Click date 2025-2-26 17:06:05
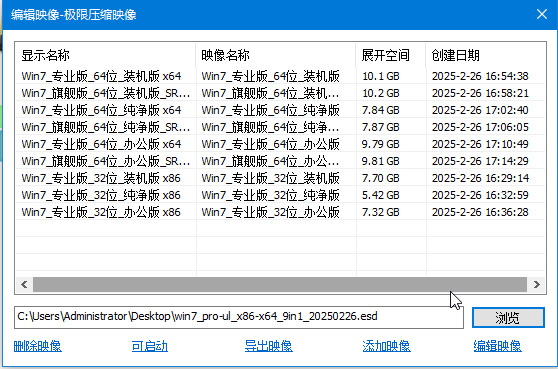 click(x=480, y=127)
